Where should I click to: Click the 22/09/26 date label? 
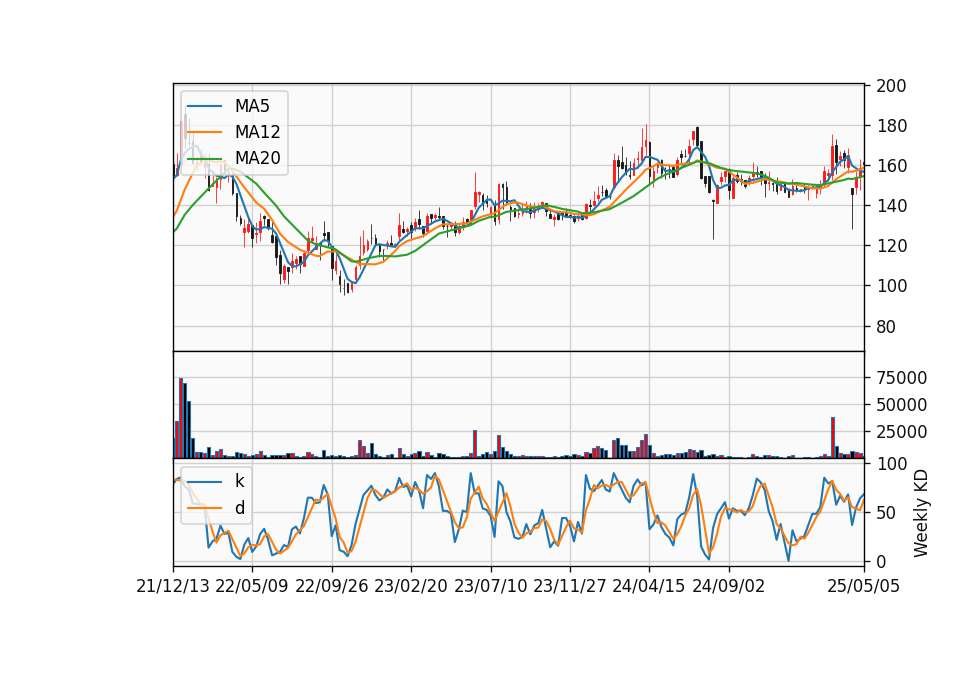(331, 586)
